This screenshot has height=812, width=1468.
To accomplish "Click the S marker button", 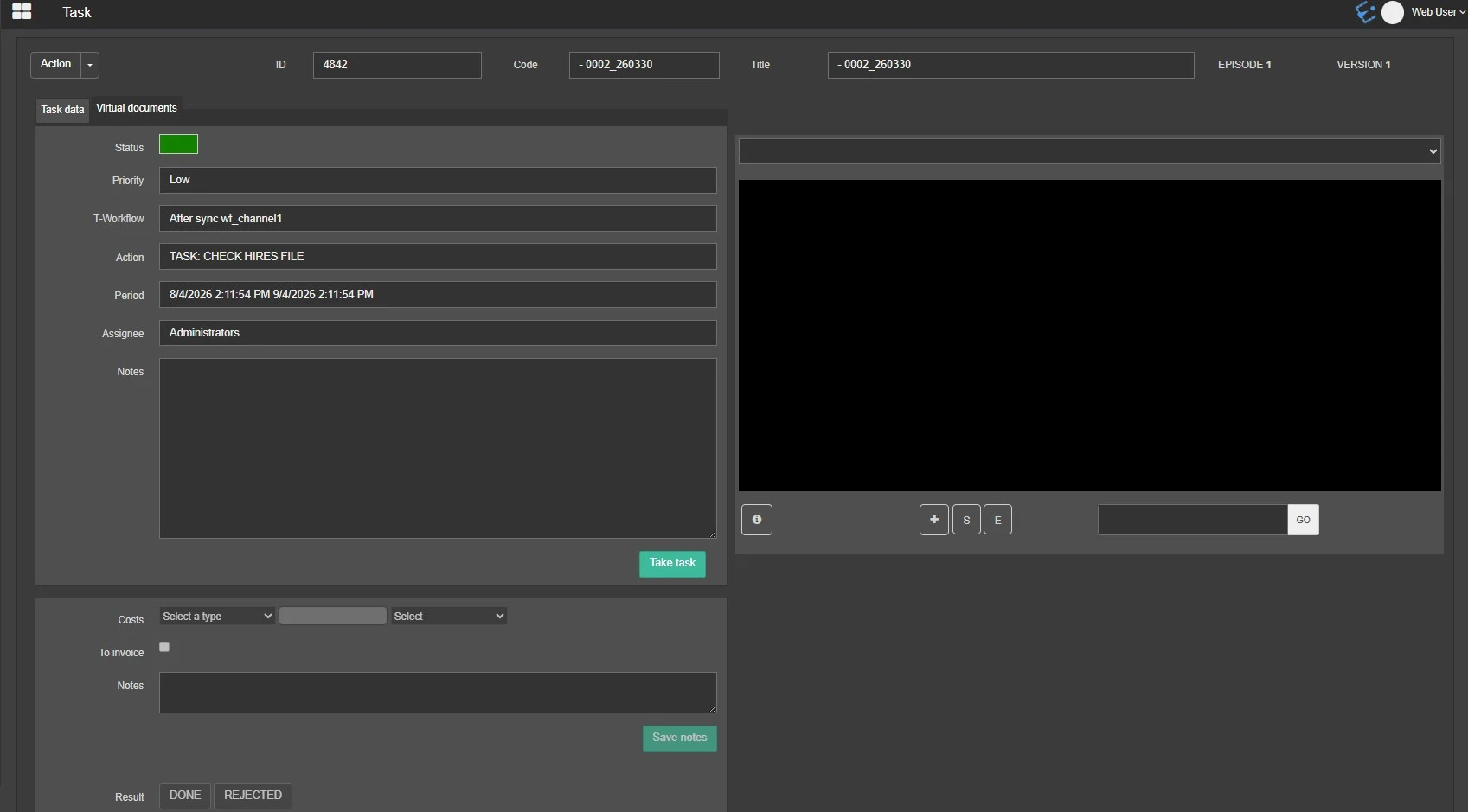I will 966,520.
